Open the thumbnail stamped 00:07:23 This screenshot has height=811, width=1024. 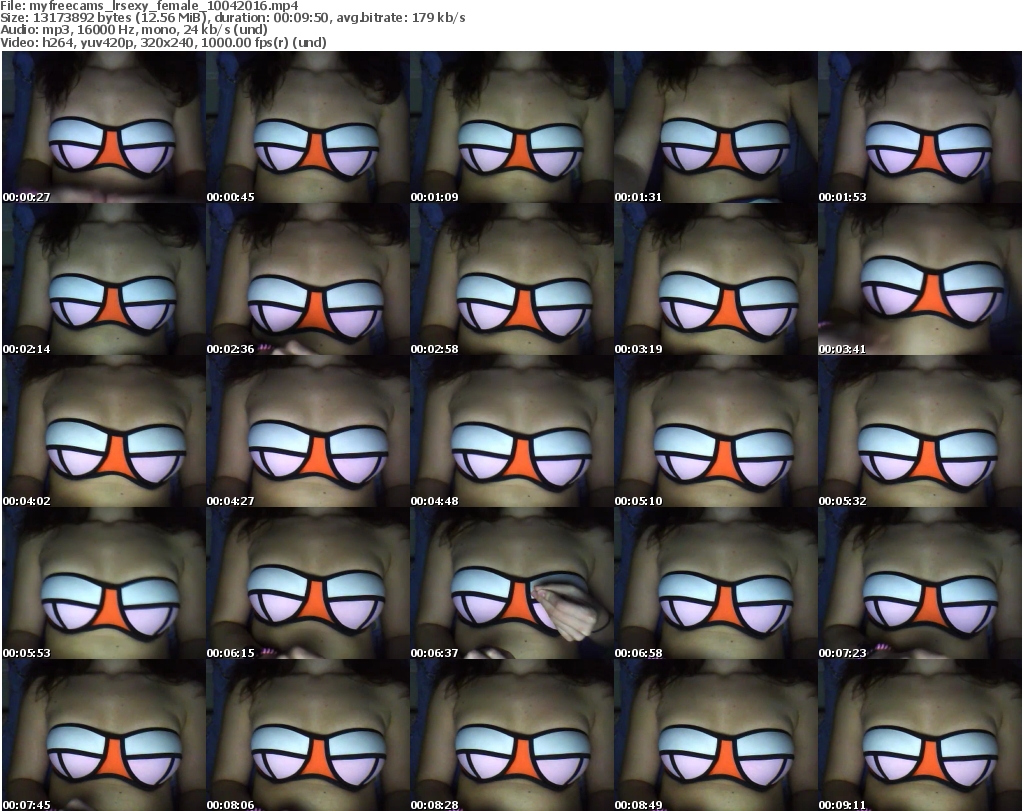[920, 583]
